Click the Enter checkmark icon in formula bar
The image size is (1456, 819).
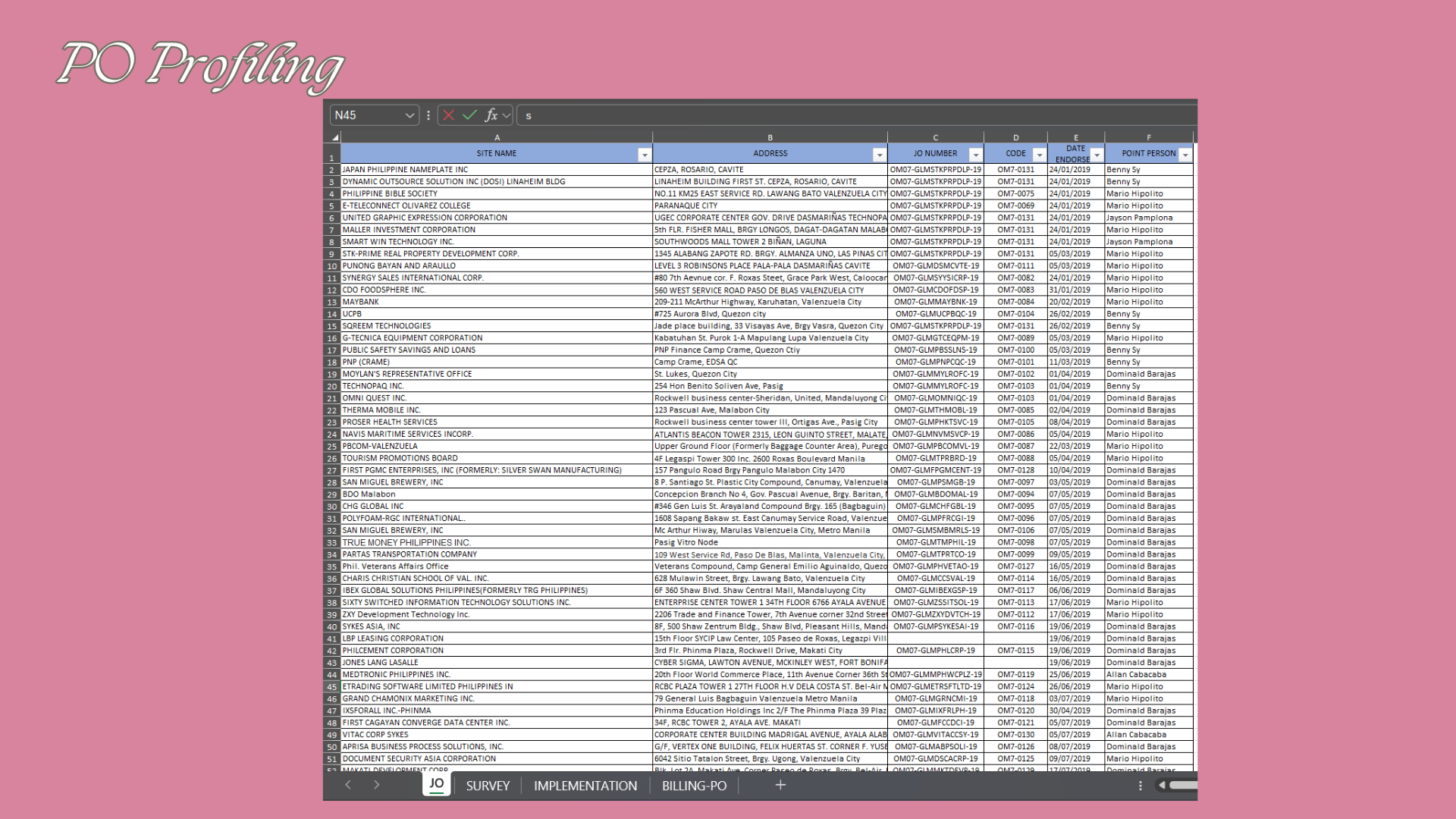pyautogui.click(x=469, y=115)
